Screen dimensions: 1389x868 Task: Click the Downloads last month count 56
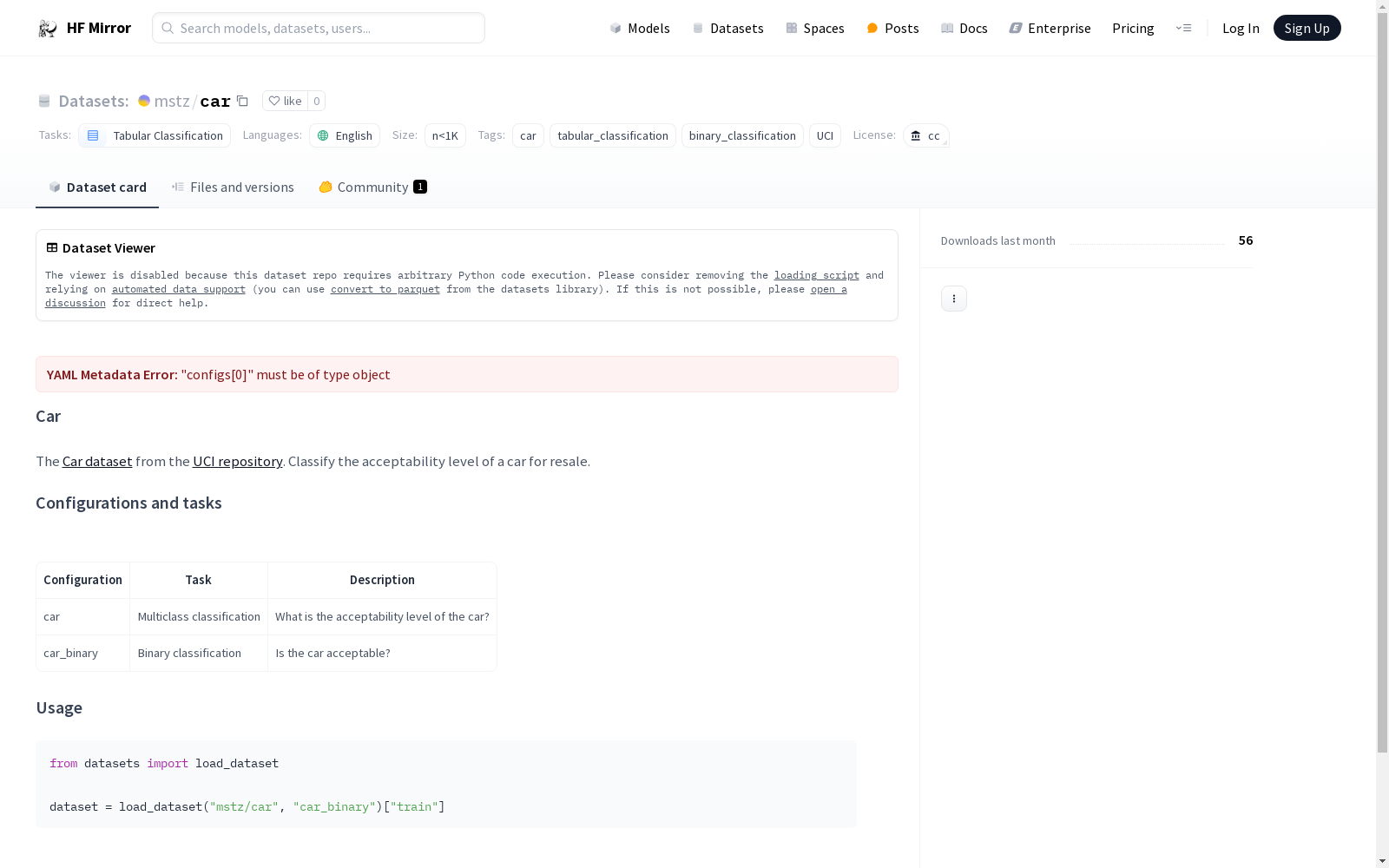coord(1246,240)
